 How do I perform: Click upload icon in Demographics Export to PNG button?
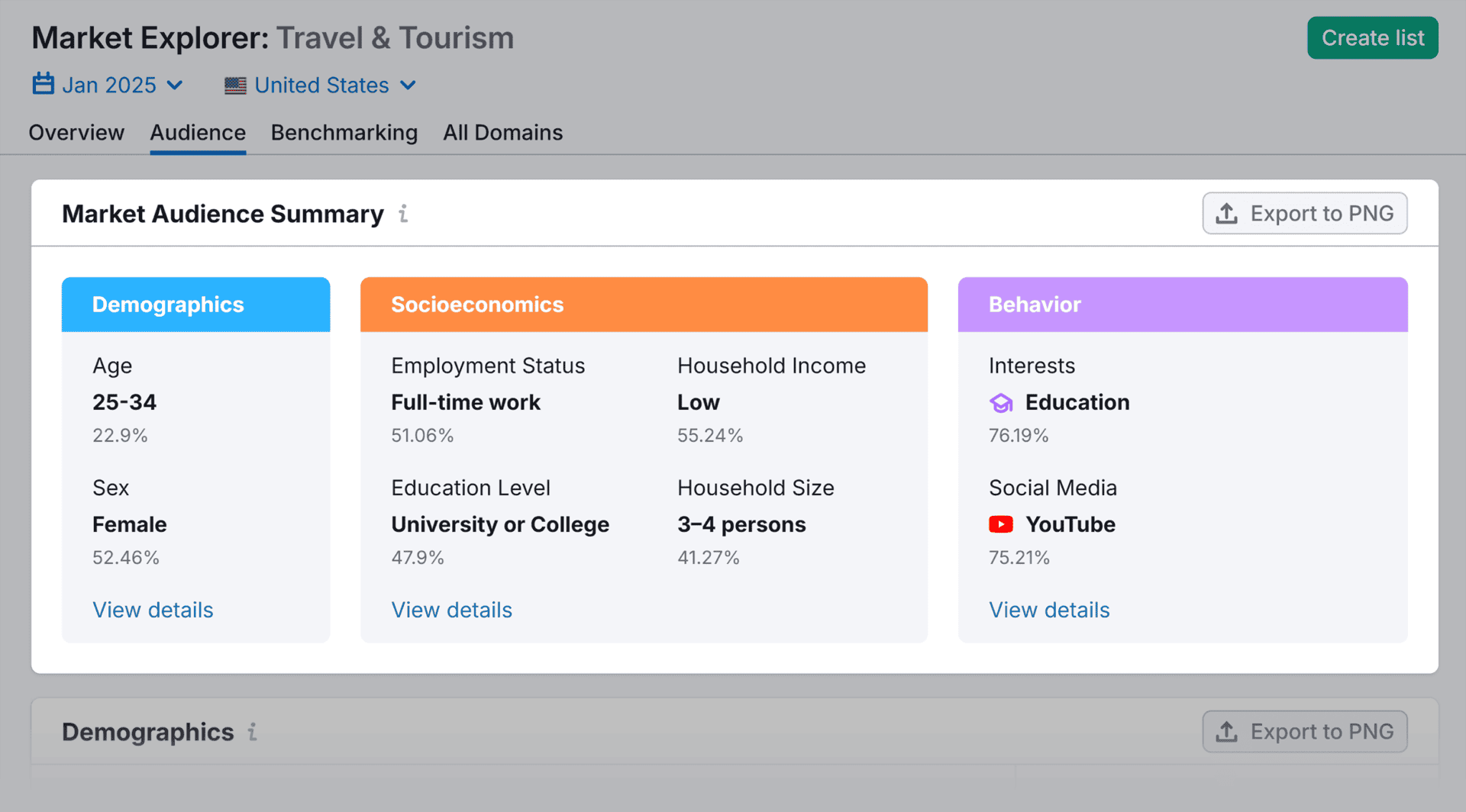pyautogui.click(x=1226, y=732)
